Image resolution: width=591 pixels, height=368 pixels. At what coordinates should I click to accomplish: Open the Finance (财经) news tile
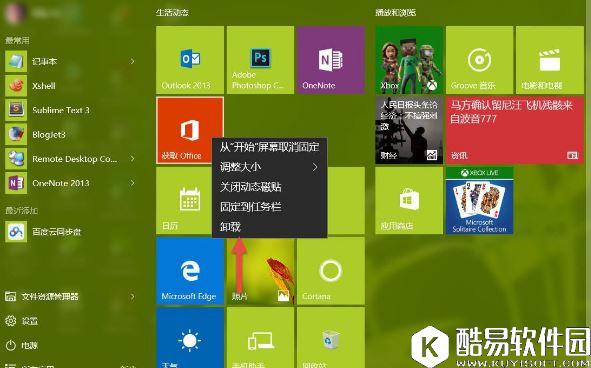coord(409,130)
